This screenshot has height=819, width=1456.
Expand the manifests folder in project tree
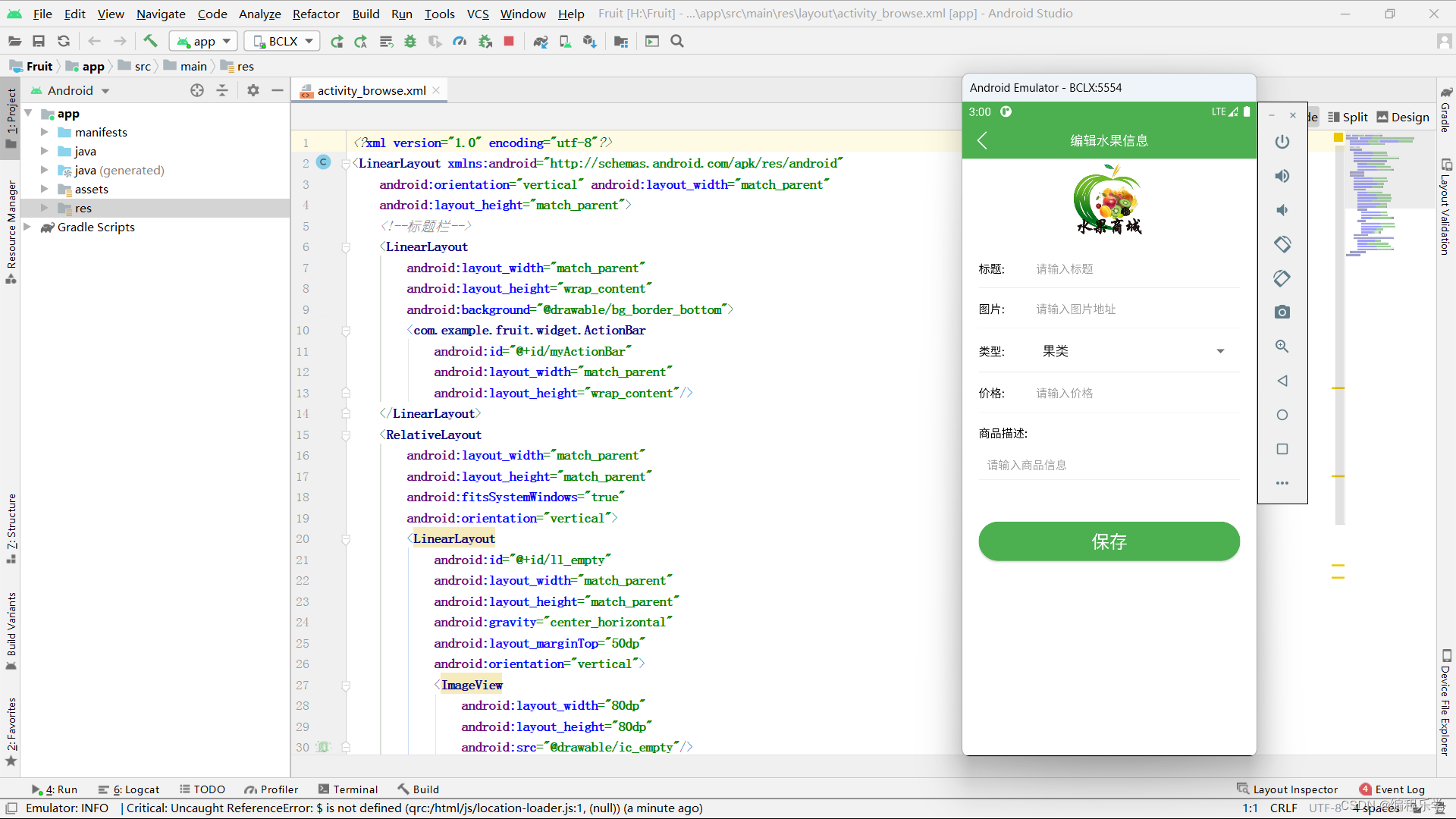[x=44, y=132]
